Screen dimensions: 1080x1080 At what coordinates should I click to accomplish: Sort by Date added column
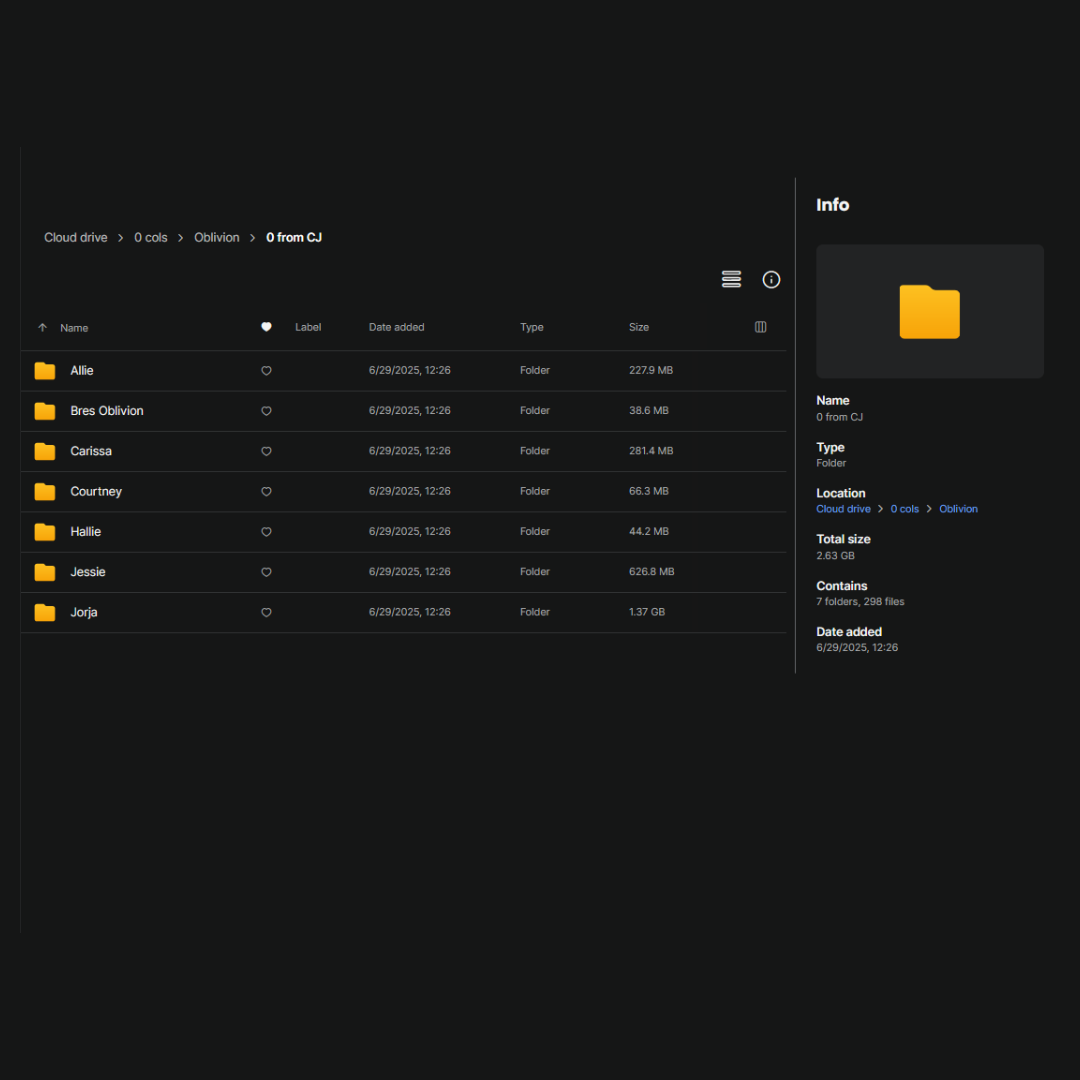click(x=396, y=327)
